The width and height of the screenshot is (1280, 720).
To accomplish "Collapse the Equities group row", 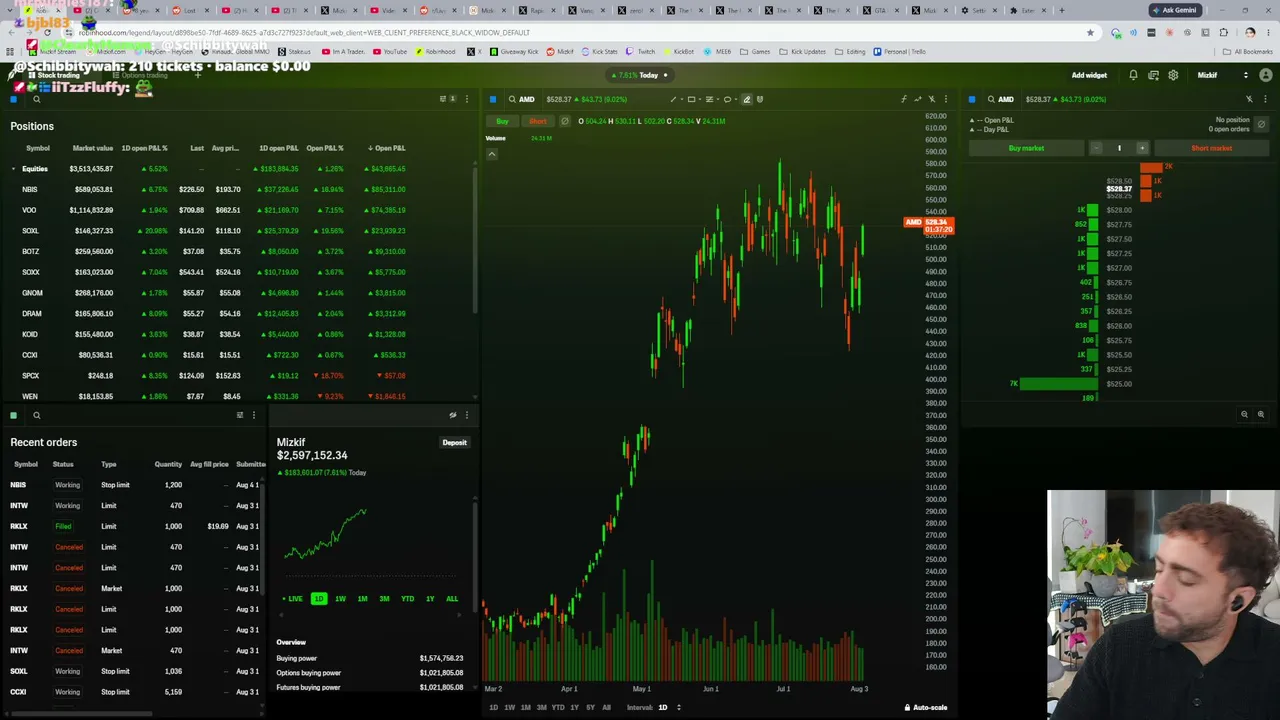I will pyautogui.click(x=14, y=169).
